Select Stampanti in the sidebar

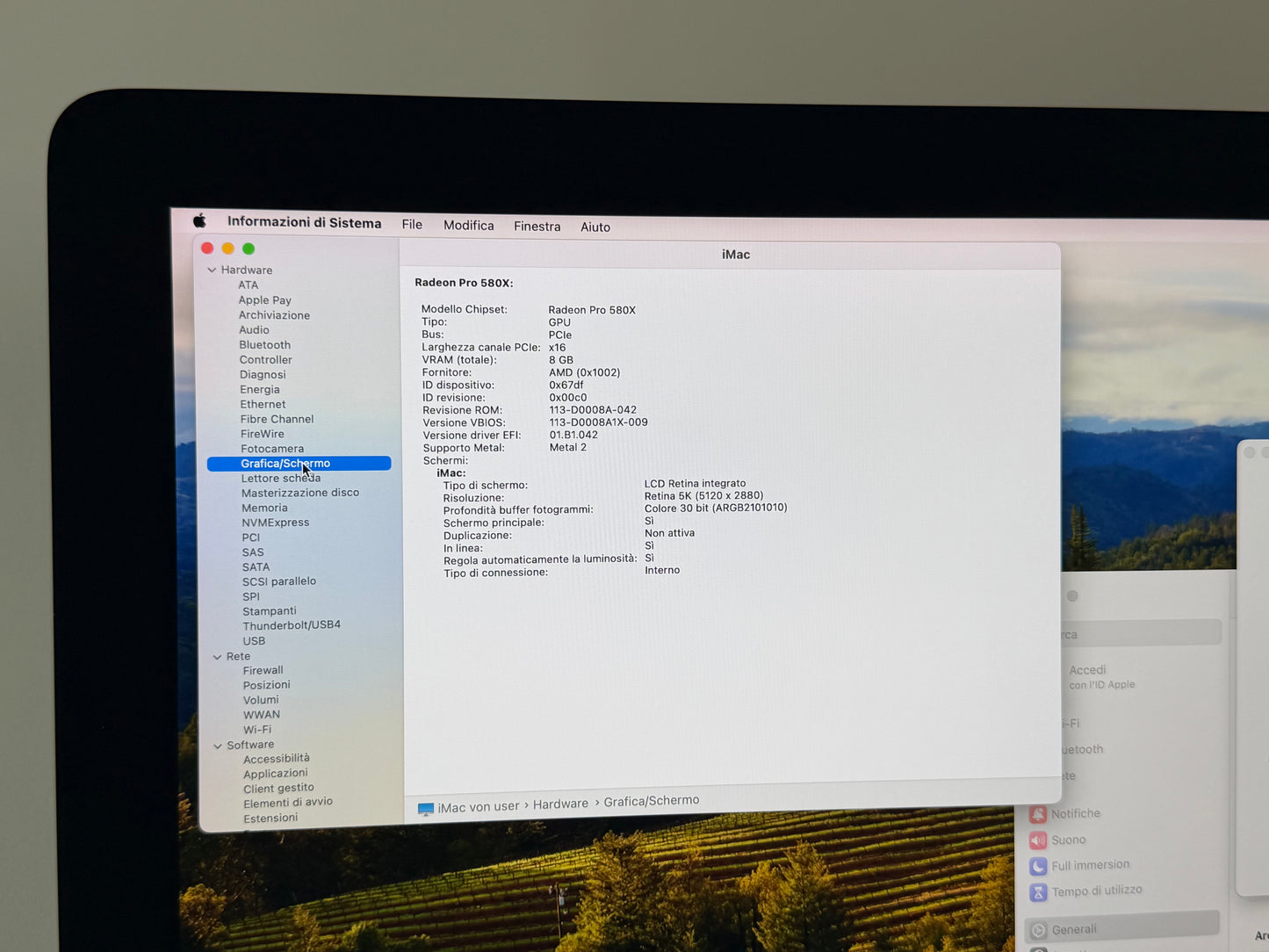point(270,611)
